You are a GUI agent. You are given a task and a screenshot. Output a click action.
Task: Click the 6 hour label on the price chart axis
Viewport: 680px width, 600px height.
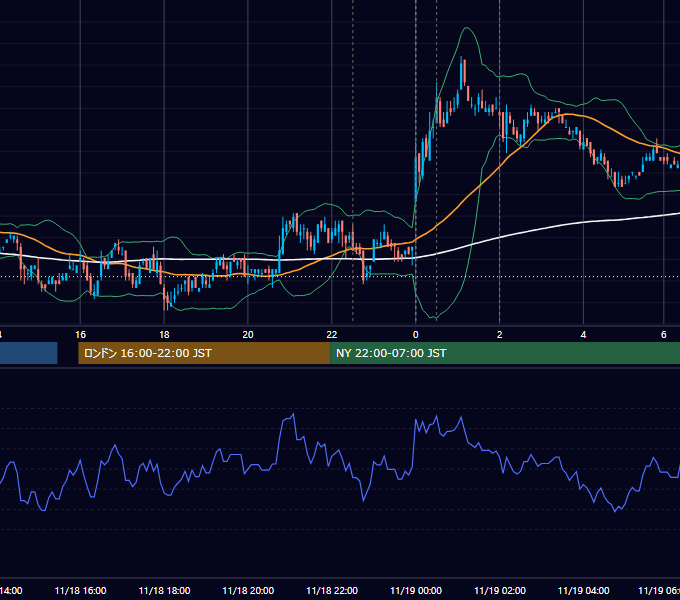pyautogui.click(x=663, y=335)
